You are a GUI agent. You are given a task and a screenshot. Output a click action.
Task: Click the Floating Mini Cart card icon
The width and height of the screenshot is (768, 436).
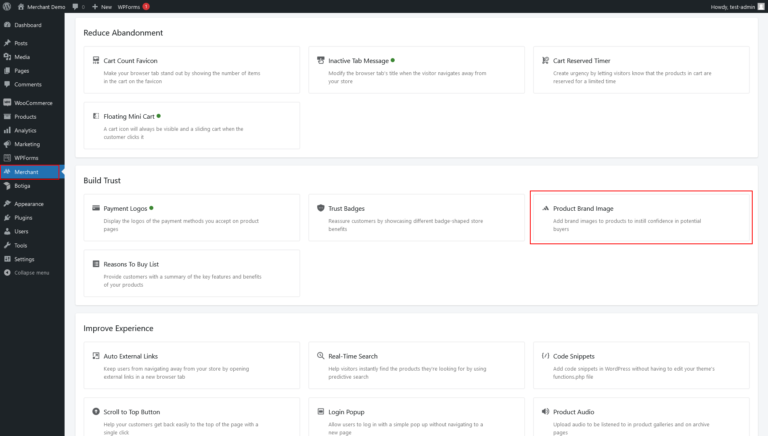coord(96,116)
